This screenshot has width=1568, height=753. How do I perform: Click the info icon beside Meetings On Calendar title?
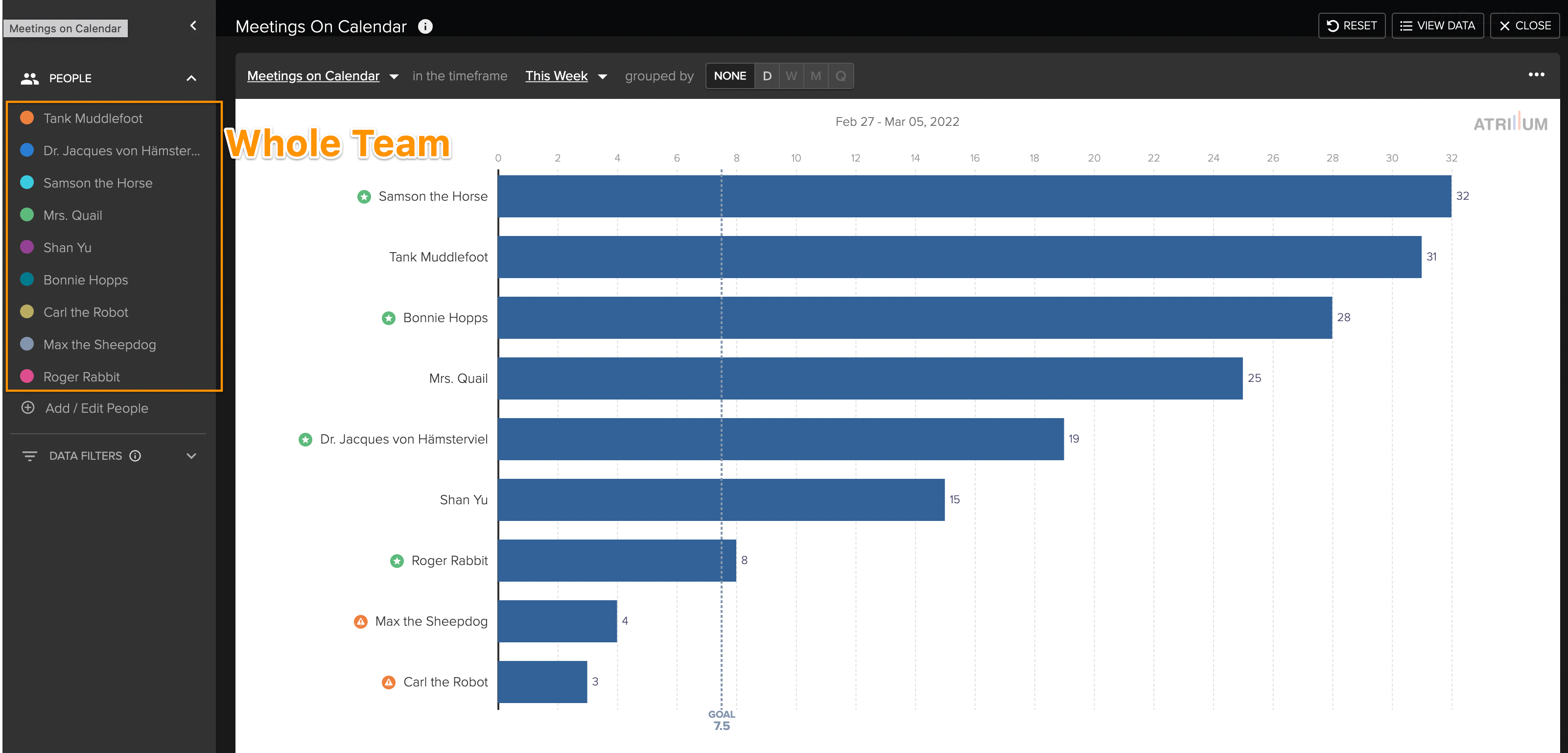point(425,26)
